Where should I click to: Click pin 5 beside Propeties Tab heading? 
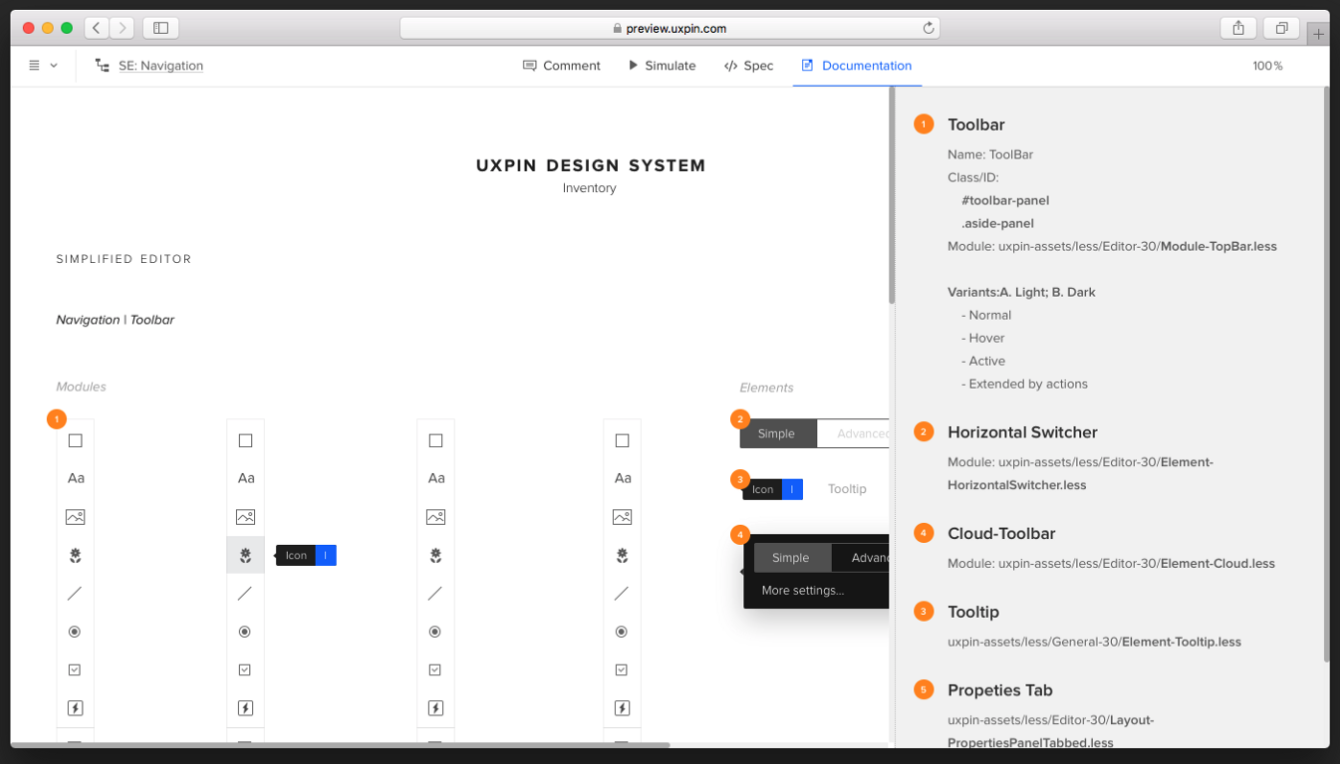pos(924,689)
